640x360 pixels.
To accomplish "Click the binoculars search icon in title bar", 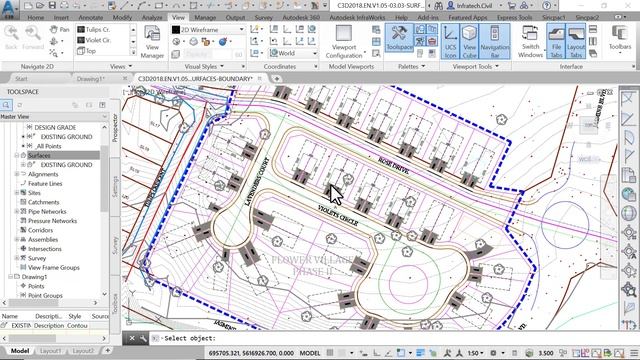I will [x=438, y=6].
